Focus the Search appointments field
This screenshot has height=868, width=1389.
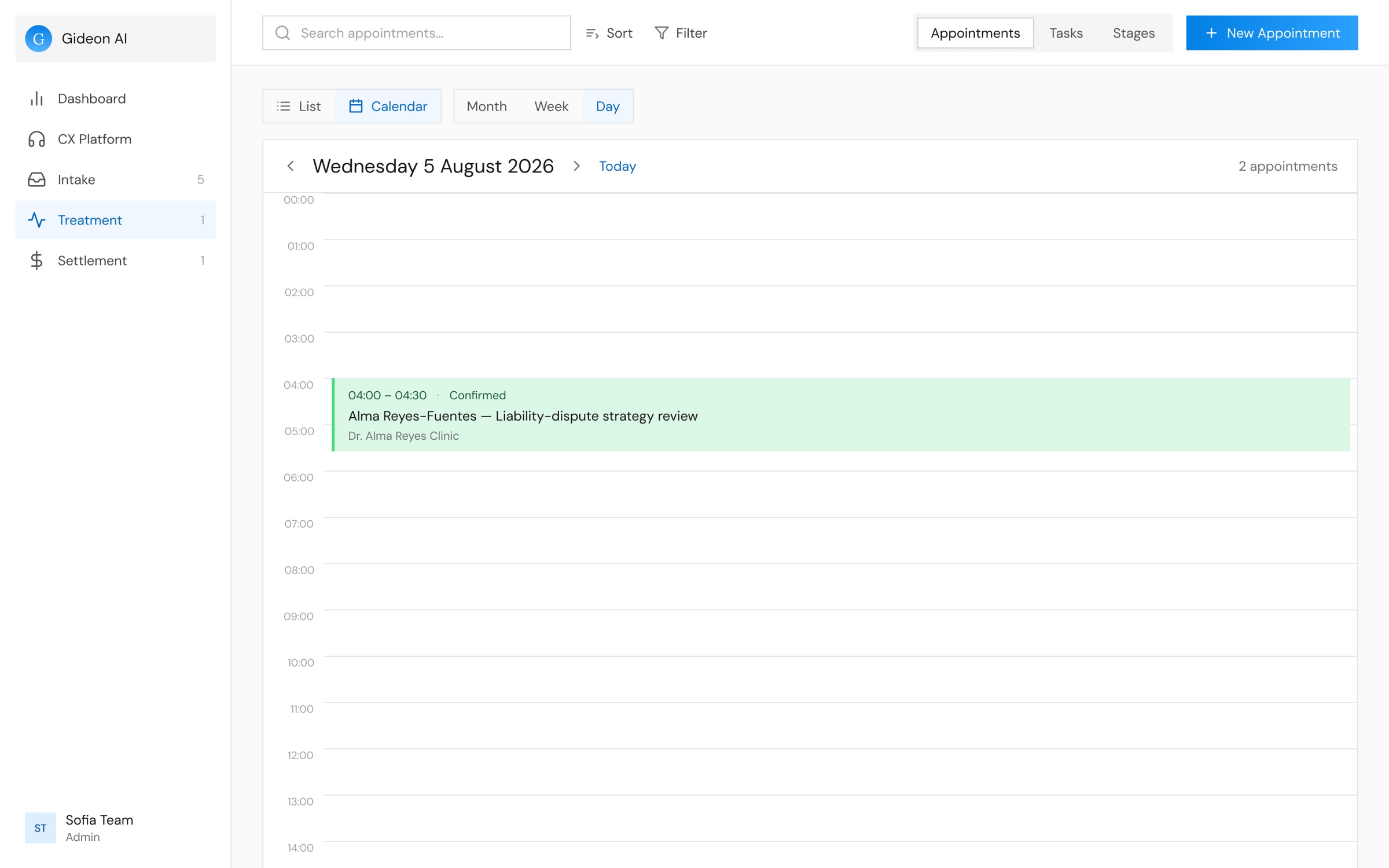click(417, 33)
